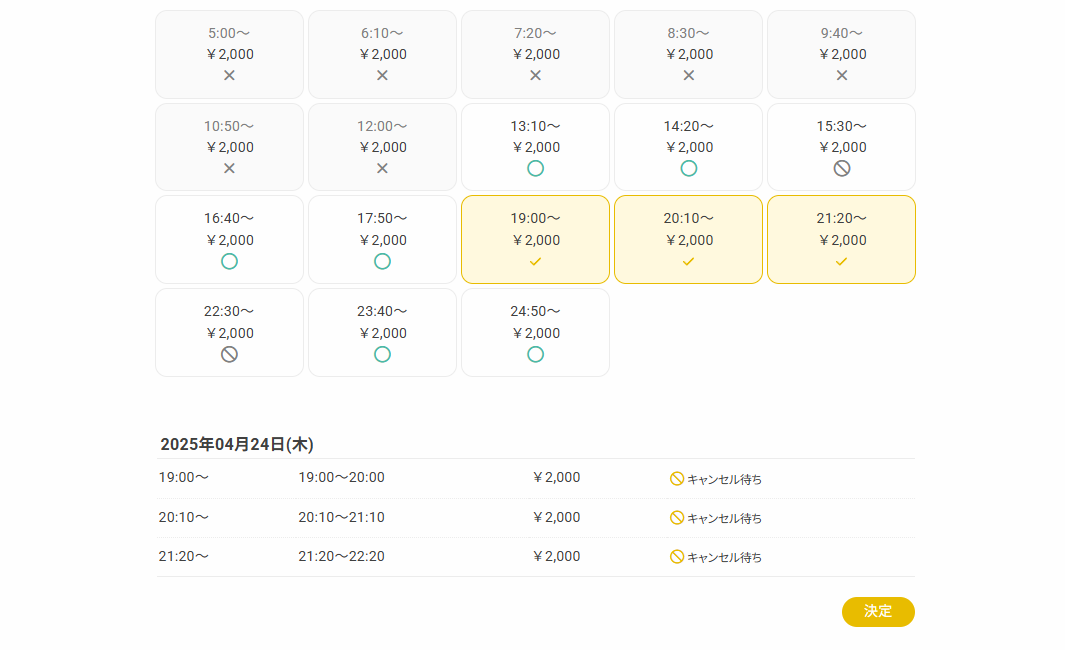Viewport: 1065px width, 650px height.
Task: Deselect the 20:10 selected slot card
Action: [x=688, y=240]
